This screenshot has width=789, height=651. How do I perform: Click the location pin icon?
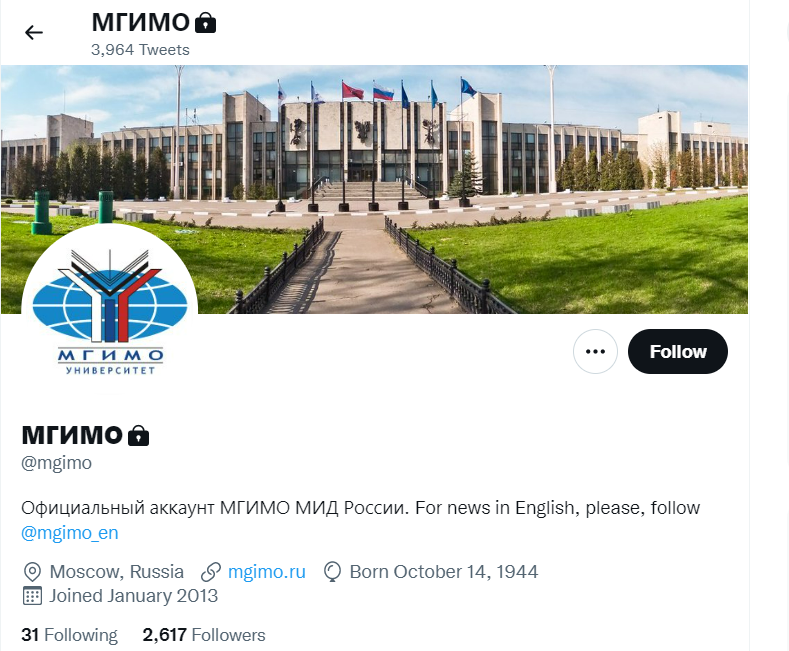tap(32, 572)
